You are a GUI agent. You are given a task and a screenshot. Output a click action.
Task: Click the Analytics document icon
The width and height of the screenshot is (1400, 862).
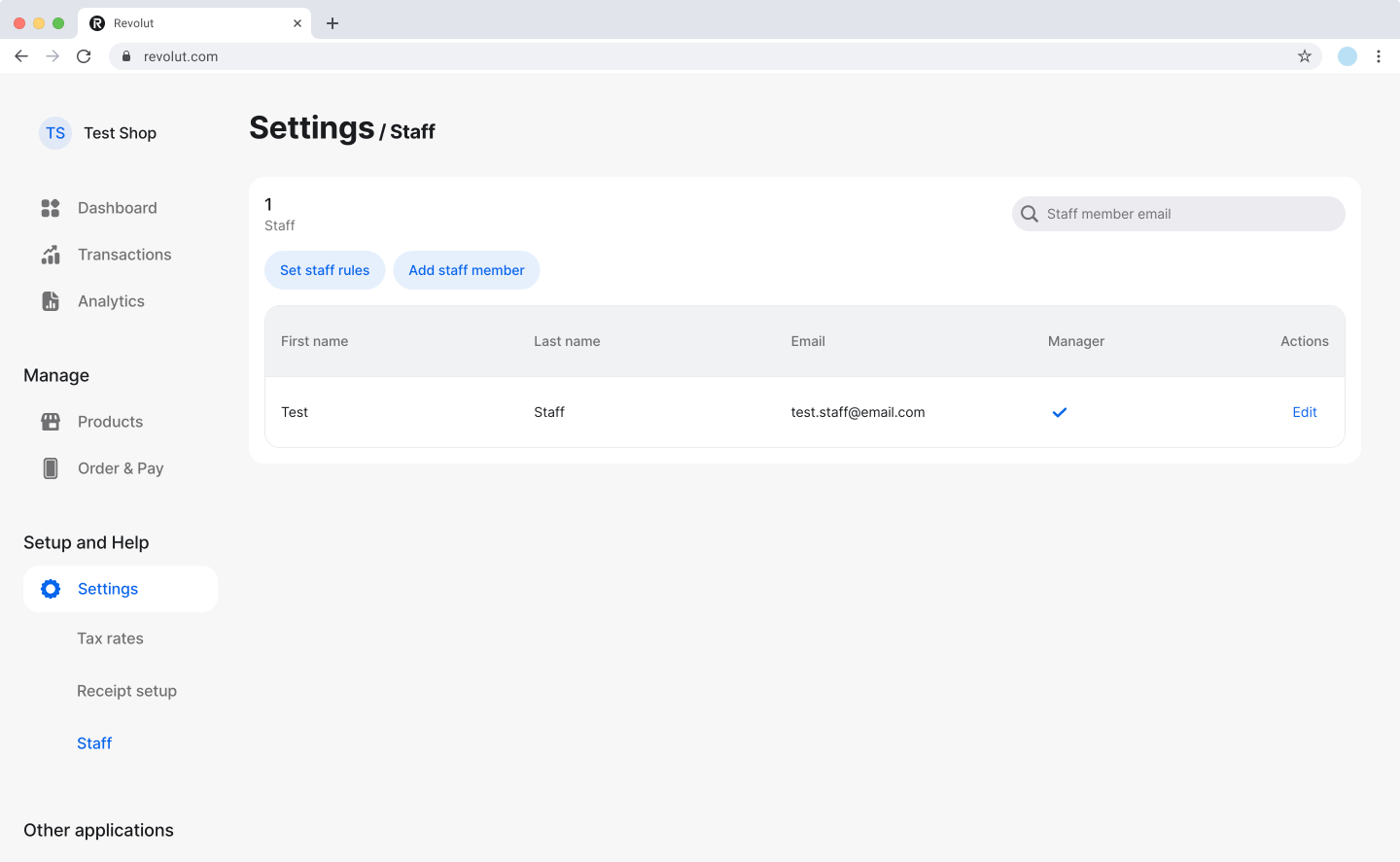pyautogui.click(x=51, y=301)
